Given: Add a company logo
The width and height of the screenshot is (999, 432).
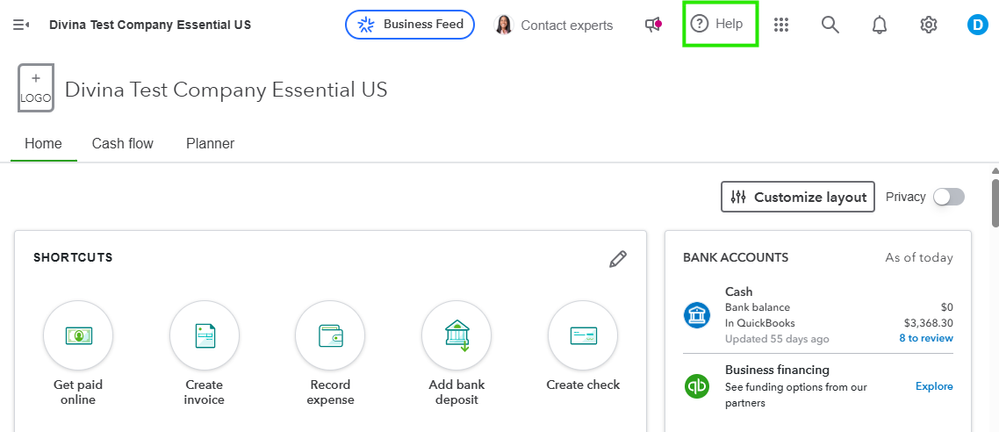Looking at the screenshot, I should [x=36, y=88].
